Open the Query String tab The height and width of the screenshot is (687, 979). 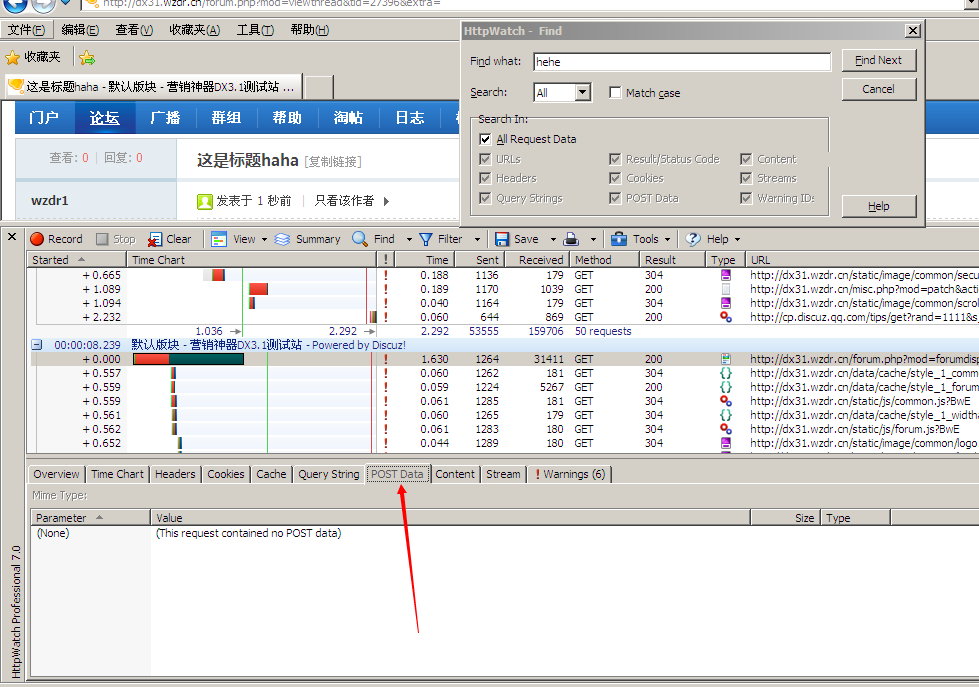click(x=328, y=474)
